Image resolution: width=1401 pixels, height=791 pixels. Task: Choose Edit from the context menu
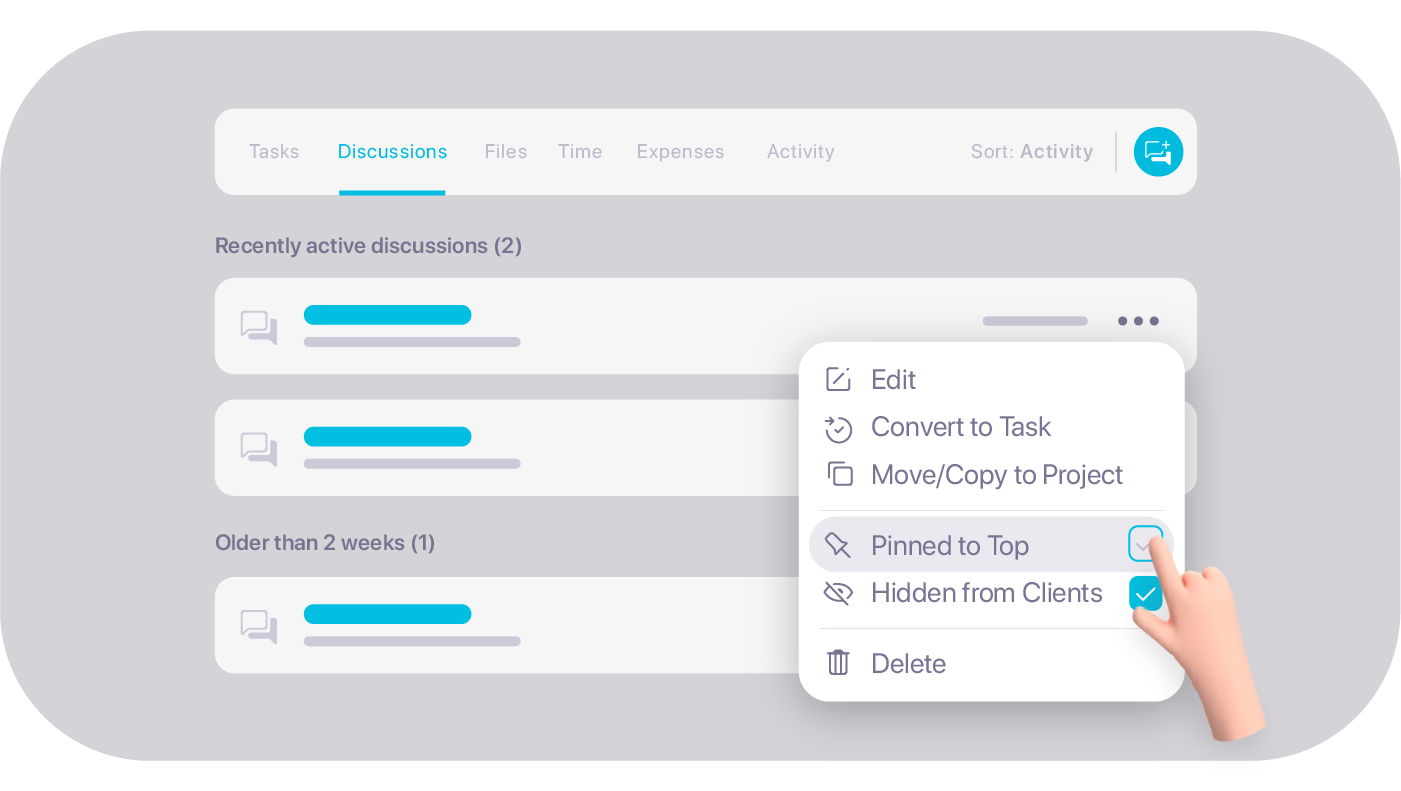coord(893,380)
